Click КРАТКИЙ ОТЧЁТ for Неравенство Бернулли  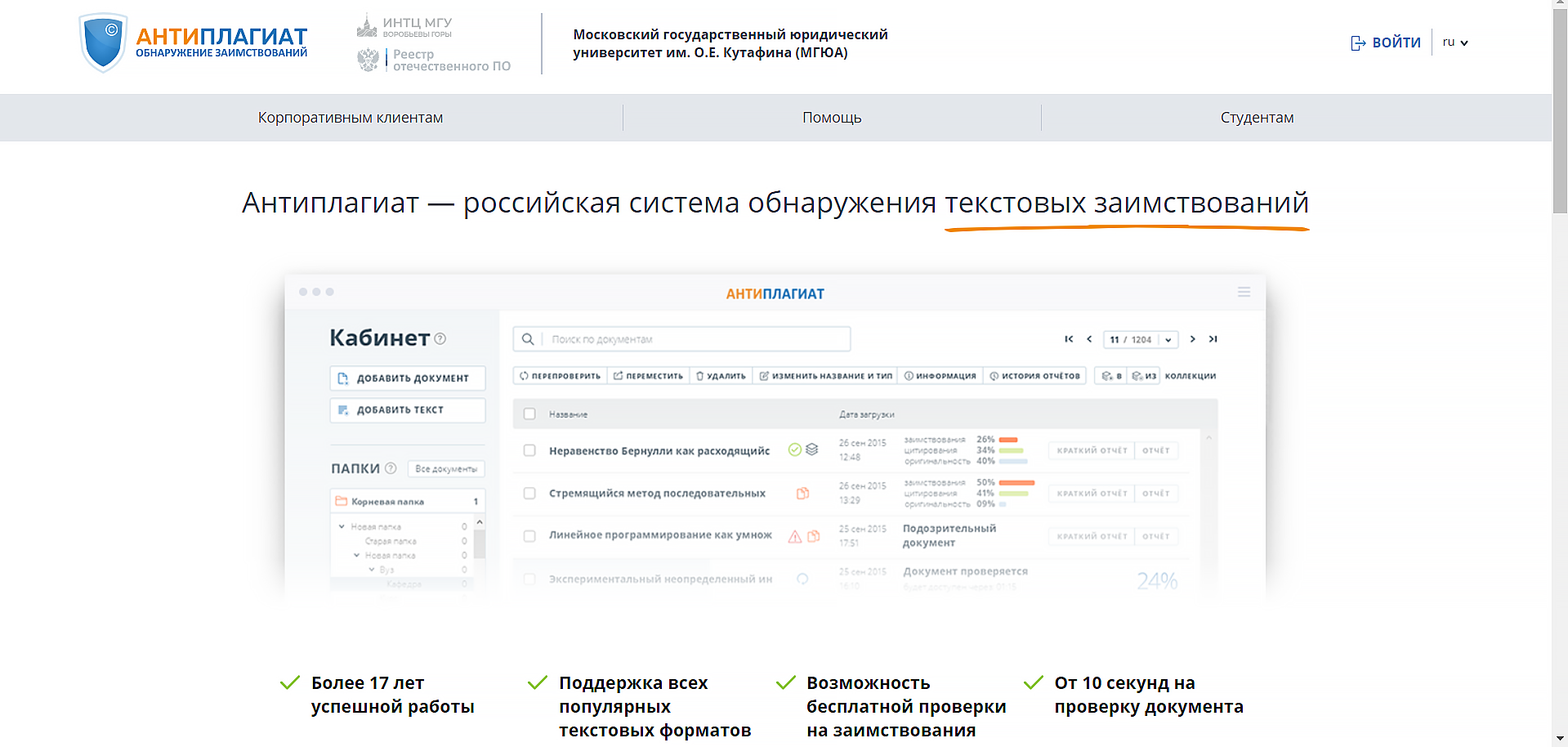(1092, 450)
